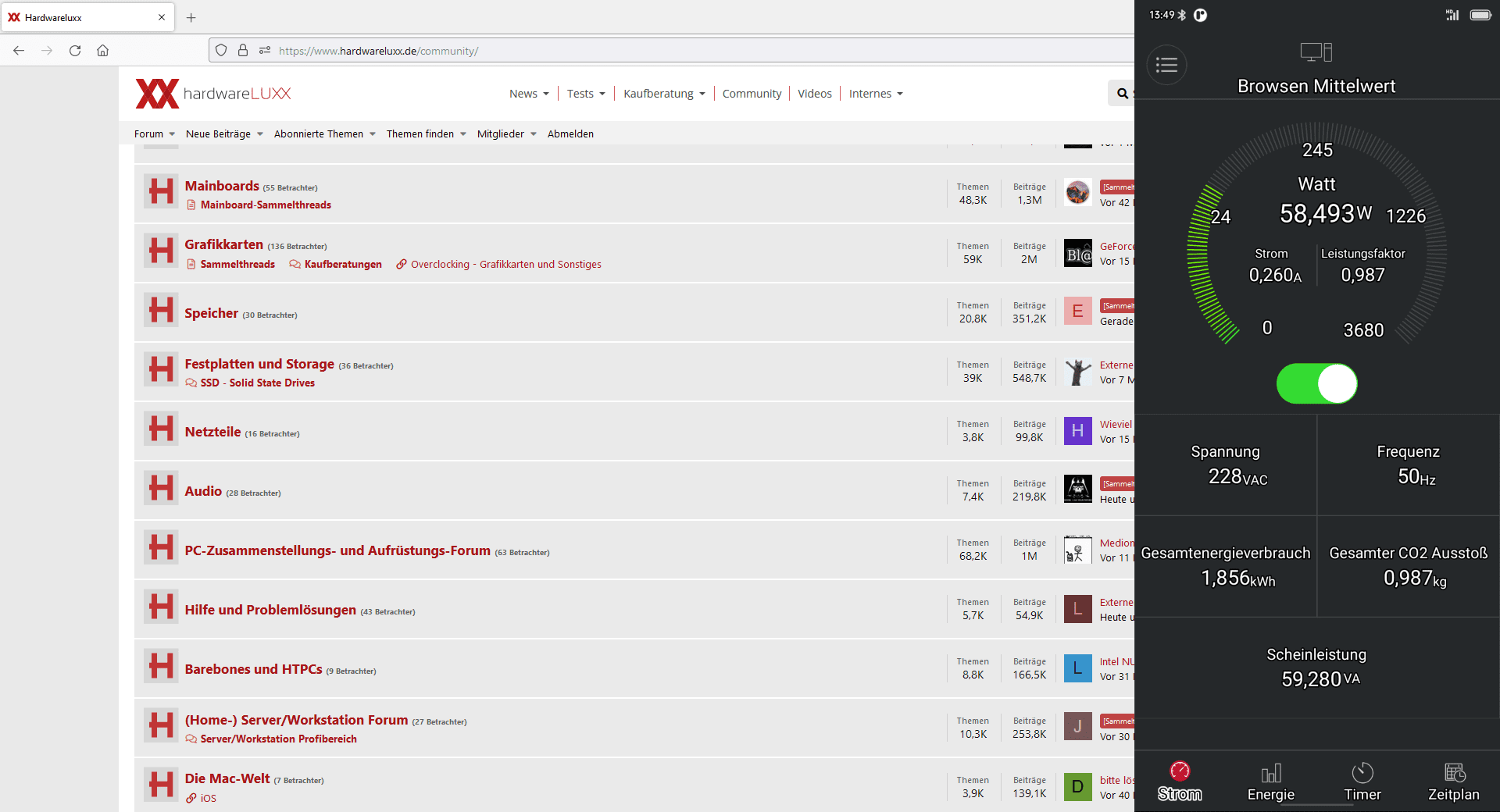
Task: Open Overclocking - Grafikkarten und Sonstiges link
Action: [x=506, y=265]
